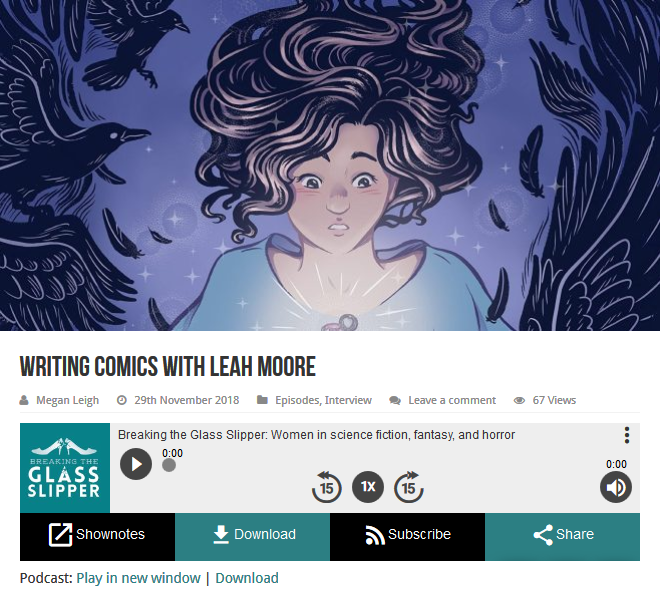Open author Megan Leigh's page
Screen dimensions: 660x600
click(x=67, y=400)
